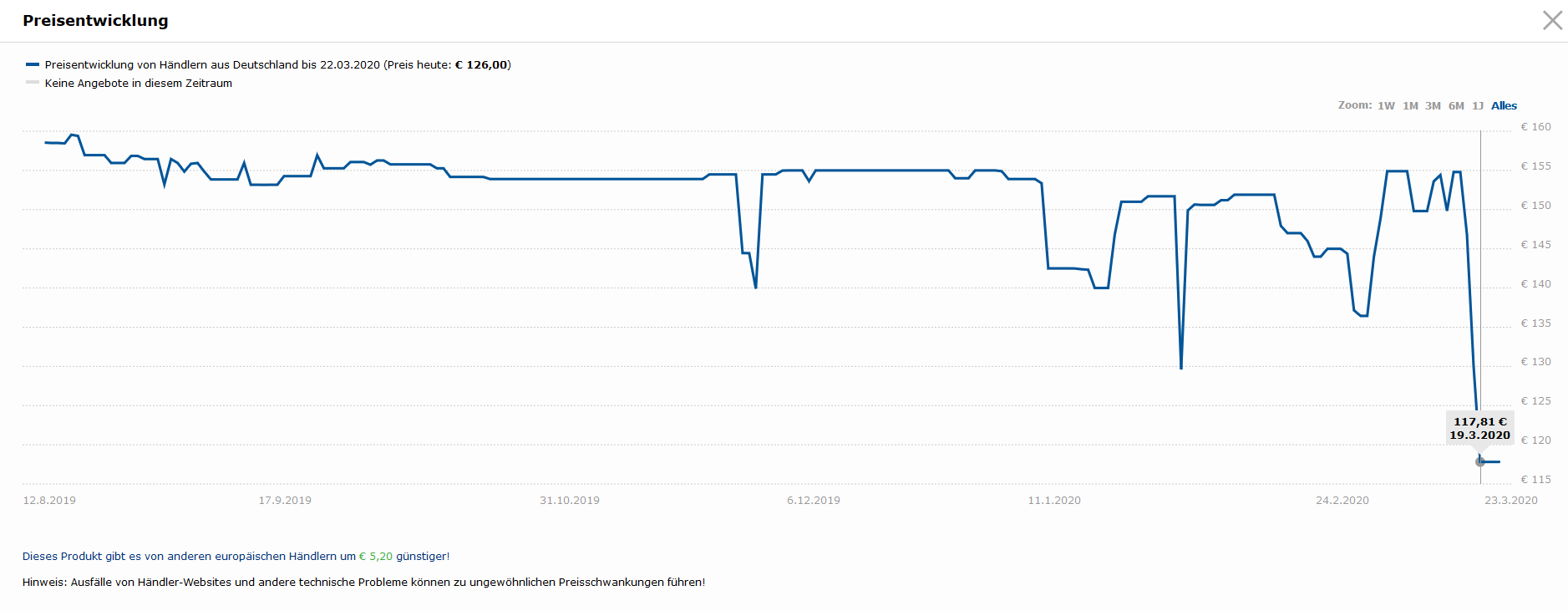Click the 6.12.2019 date axis label
The image size is (1568, 611).
tap(814, 501)
